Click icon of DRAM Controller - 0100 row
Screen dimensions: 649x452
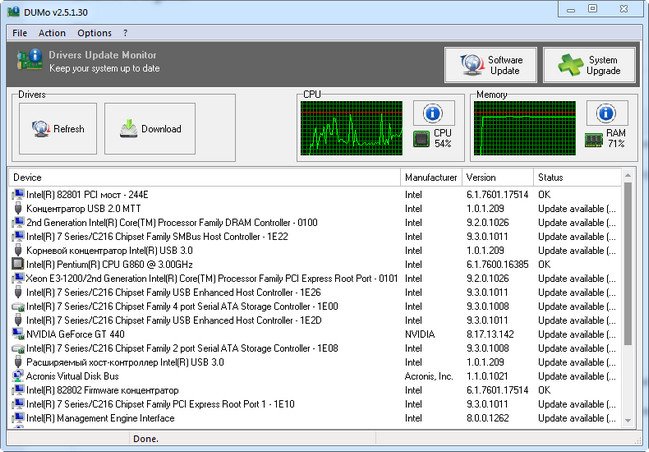[18, 222]
